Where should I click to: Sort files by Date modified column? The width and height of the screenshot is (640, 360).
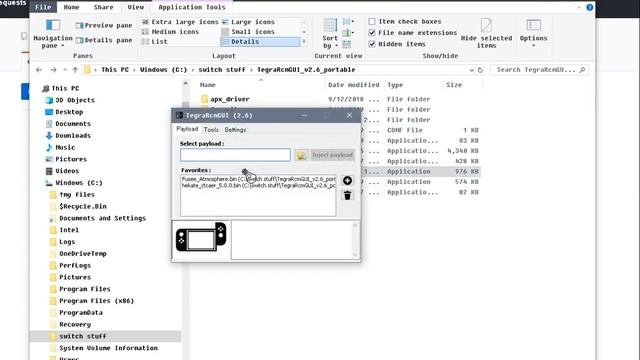point(354,85)
